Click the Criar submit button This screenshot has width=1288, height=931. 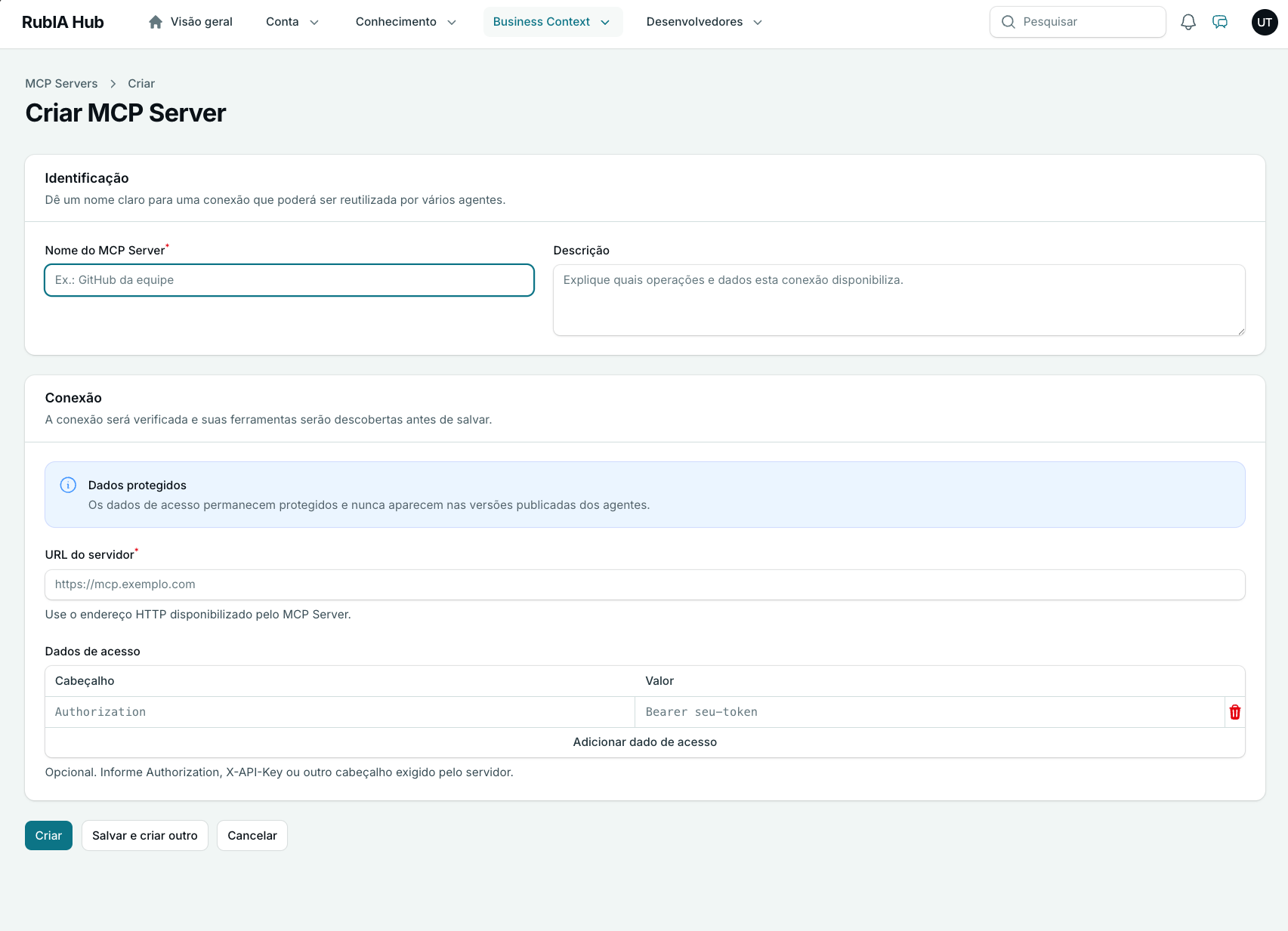point(48,835)
